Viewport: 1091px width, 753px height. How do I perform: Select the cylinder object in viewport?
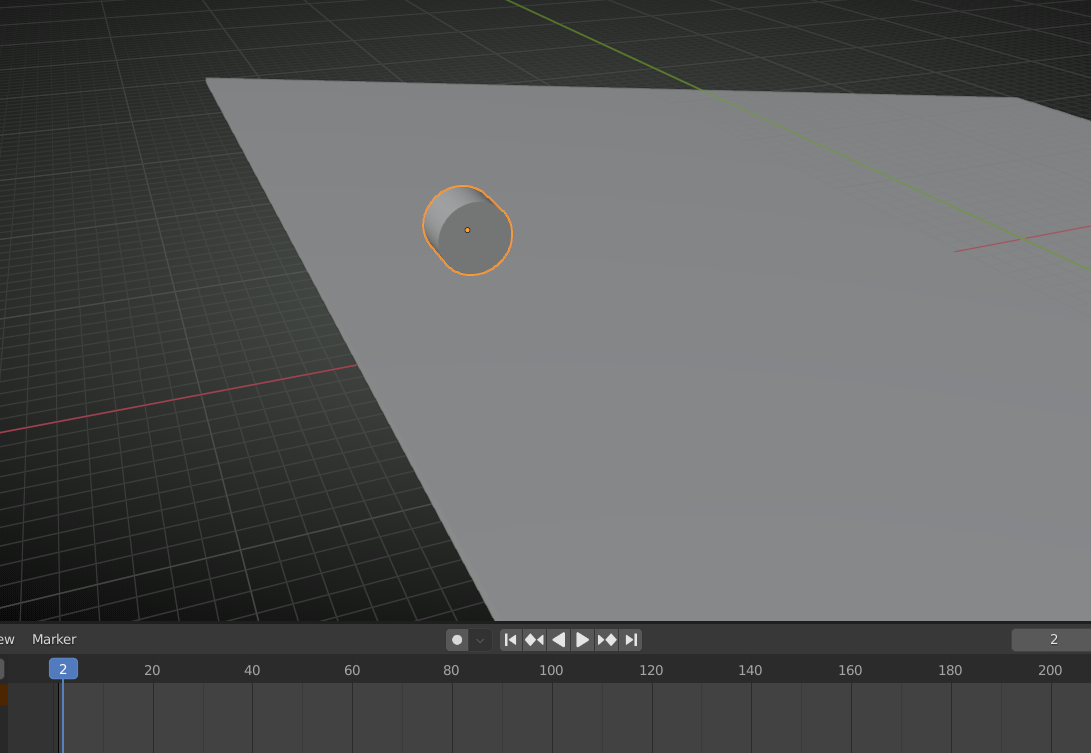point(468,230)
